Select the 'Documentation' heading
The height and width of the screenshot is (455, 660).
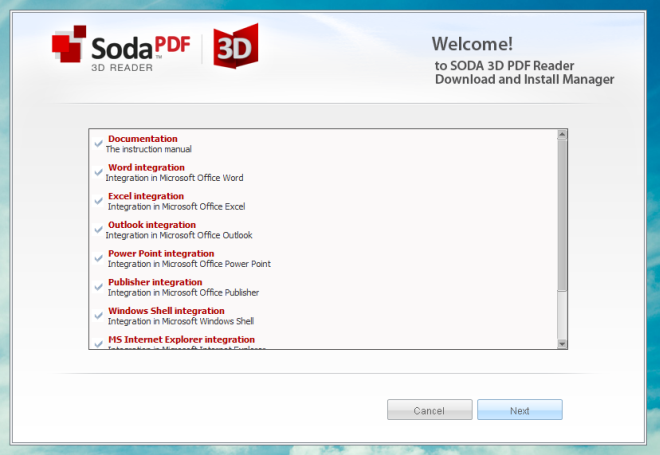[143, 138]
